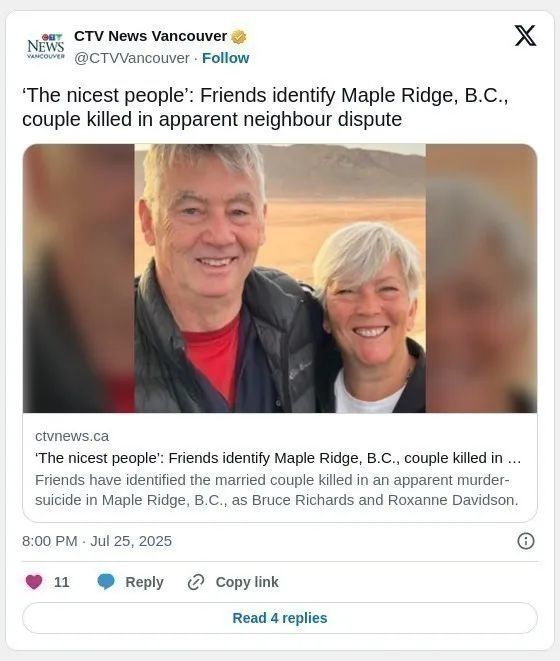The height and width of the screenshot is (661, 560).
Task: Click the CTV News Vancouver profile avatar
Action: point(46,46)
